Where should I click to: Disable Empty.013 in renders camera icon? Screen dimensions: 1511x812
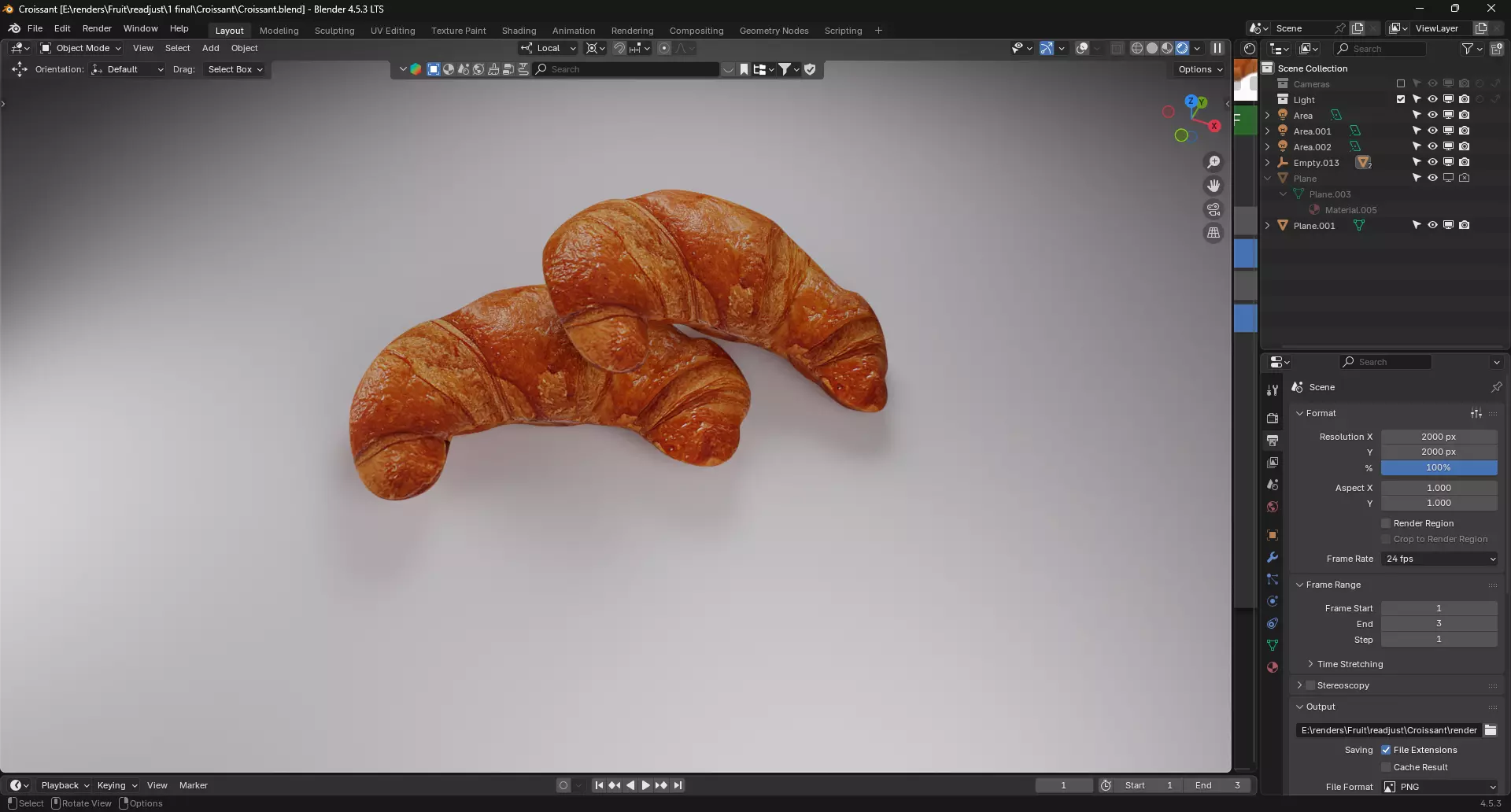point(1464,162)
